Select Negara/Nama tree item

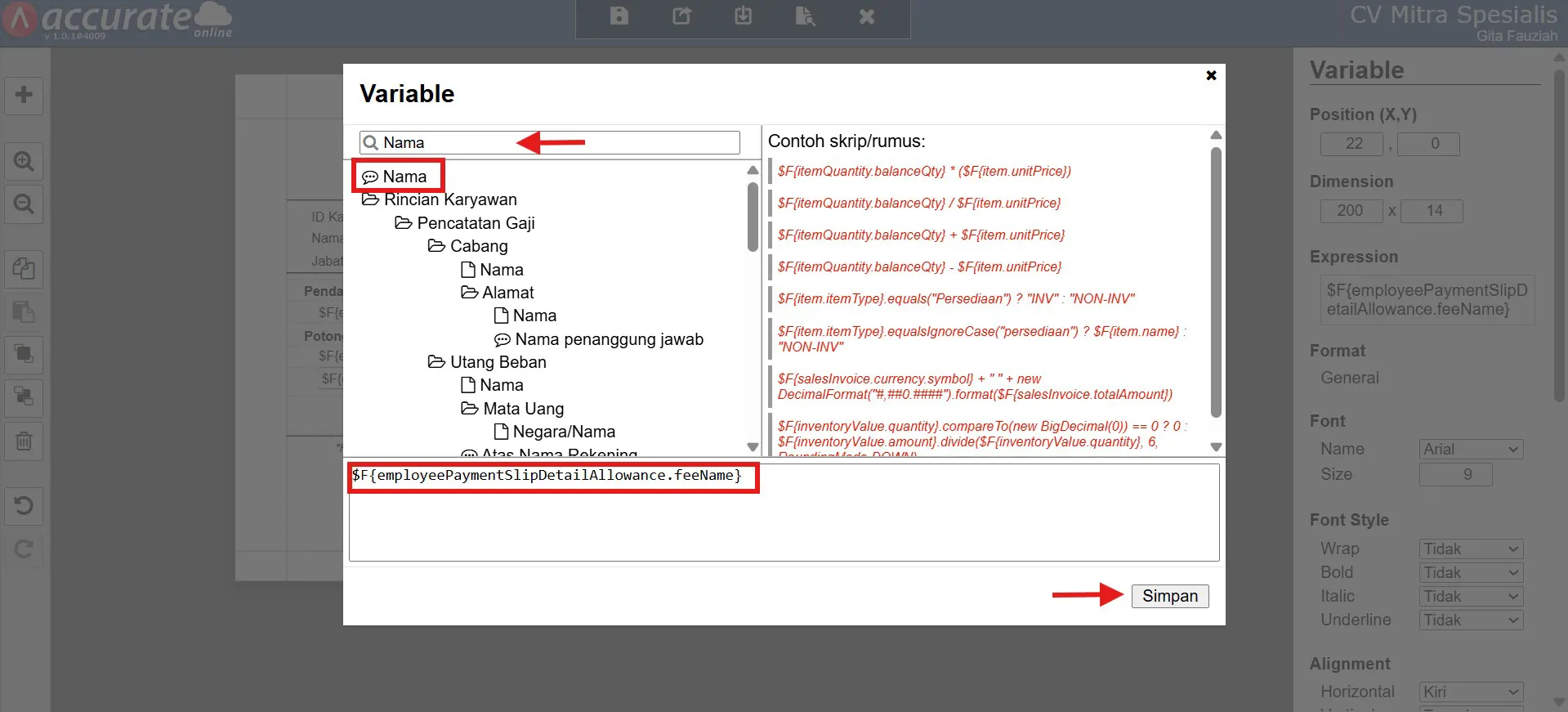(555, 432)
